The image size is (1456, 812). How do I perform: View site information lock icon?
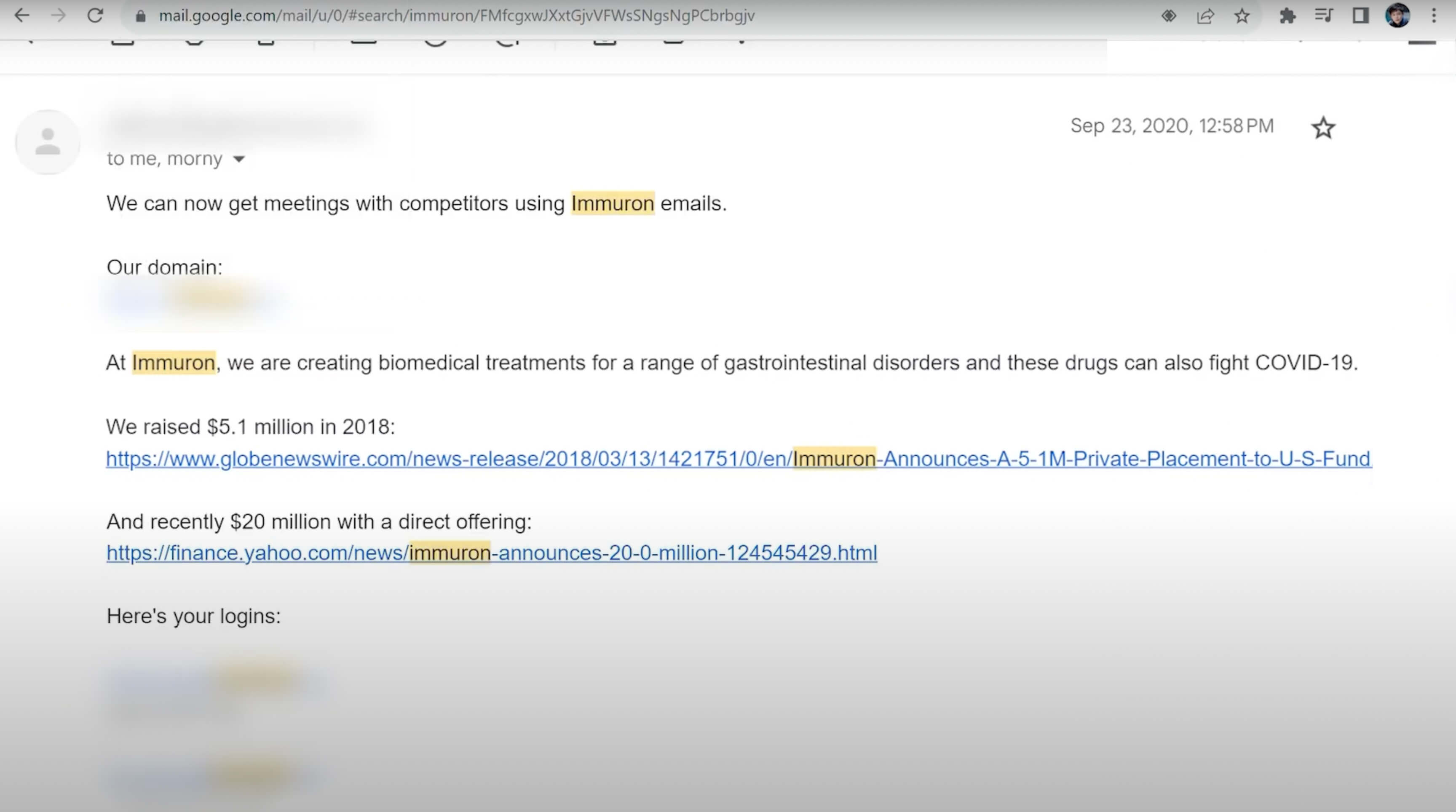click(x=141, y=16)
